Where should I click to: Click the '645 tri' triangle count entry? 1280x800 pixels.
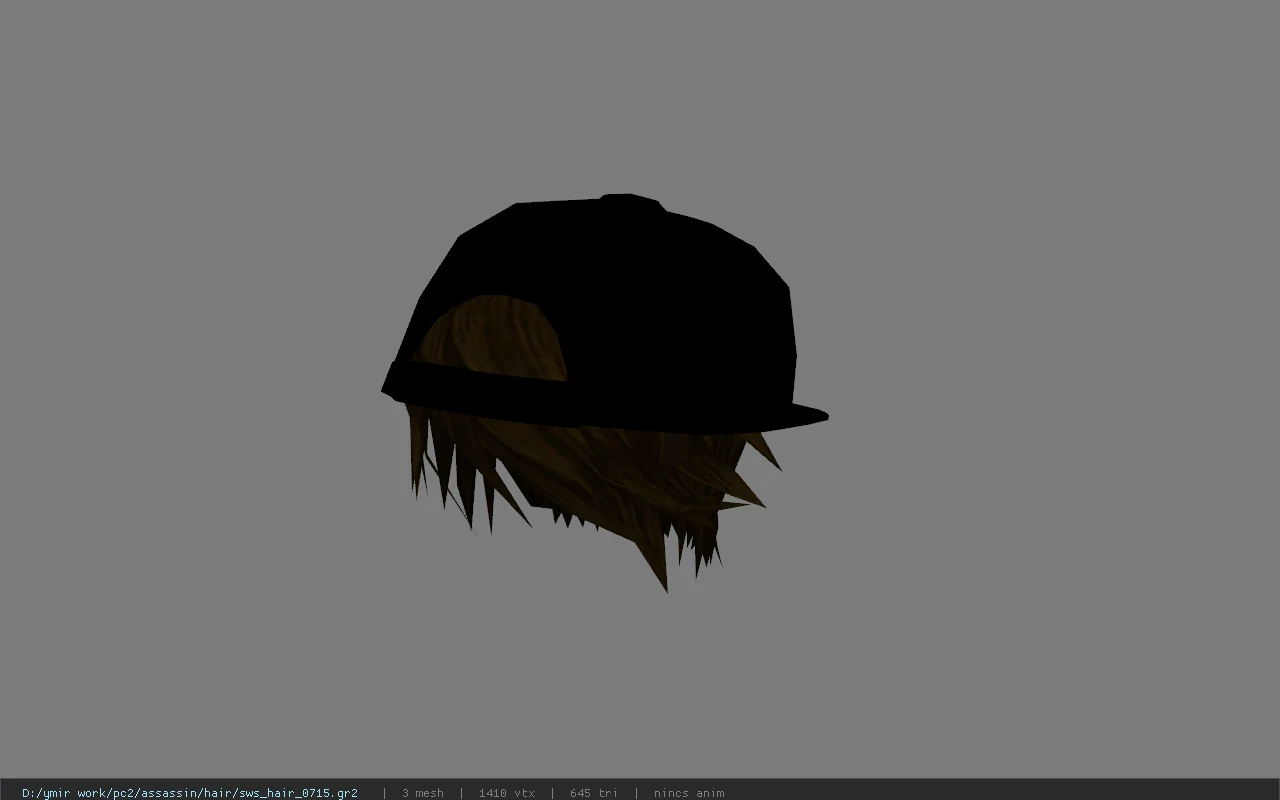click(x=594, y=793)
